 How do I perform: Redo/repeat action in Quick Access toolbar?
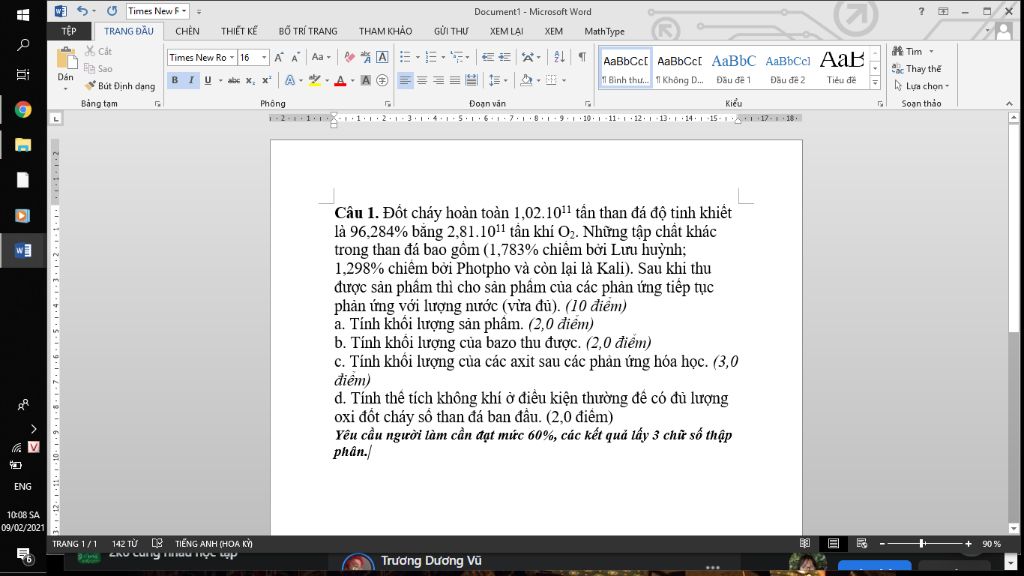coord(112,11)
